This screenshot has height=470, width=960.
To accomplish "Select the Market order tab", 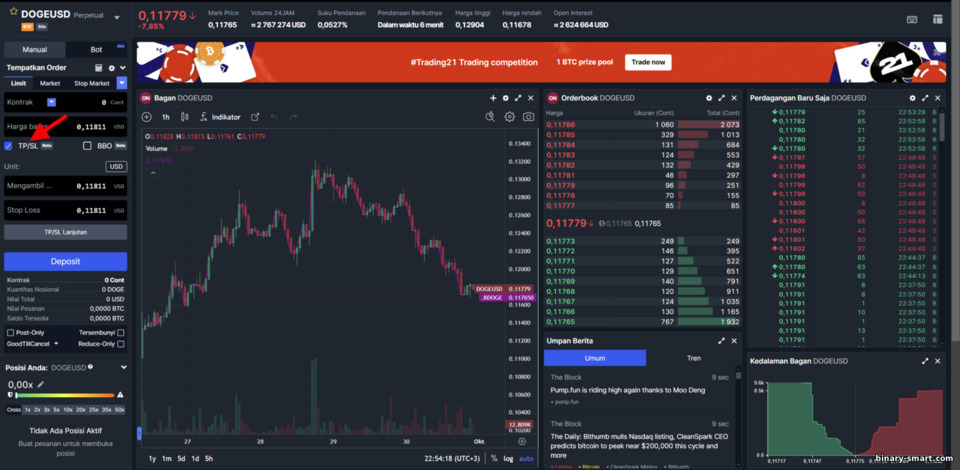I will click(x=50, y=83).
